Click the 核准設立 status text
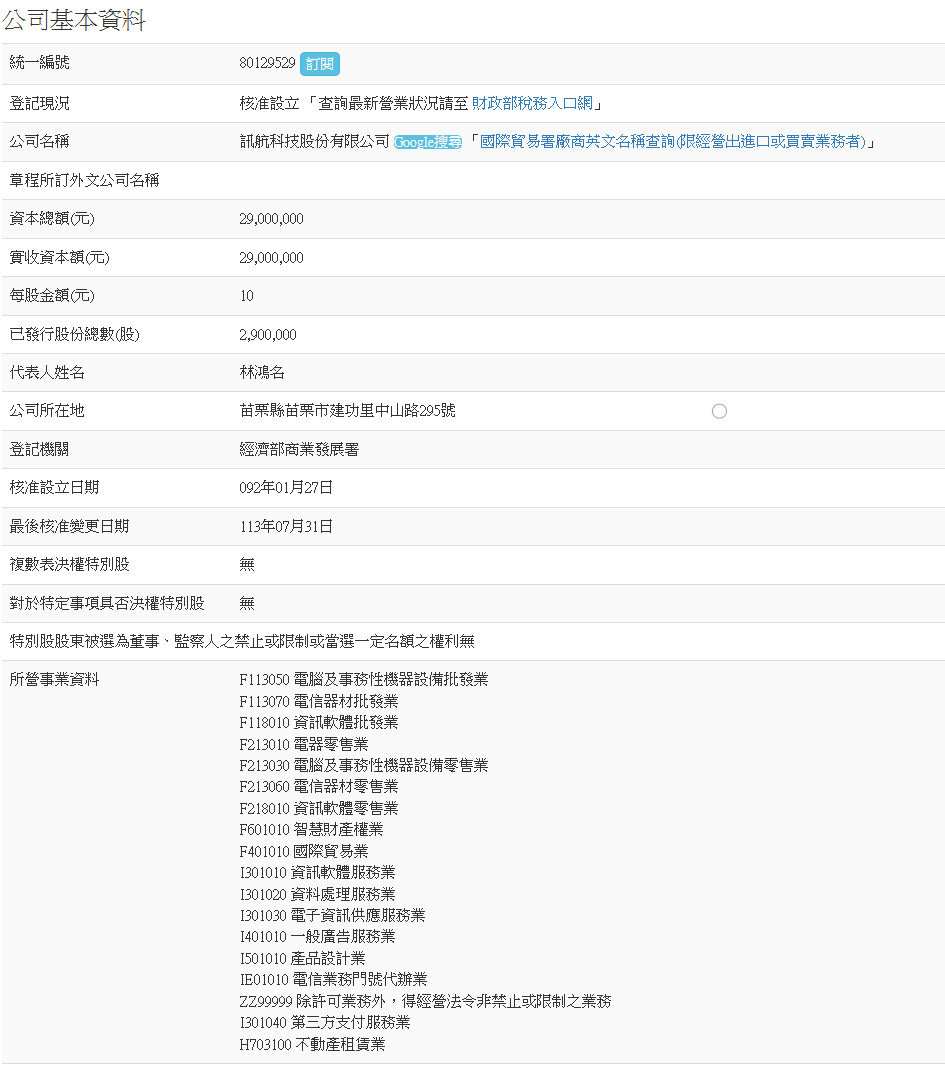The width and height of the screenshot is (945, 1065). pyautogui.click(x=269, y=103)
